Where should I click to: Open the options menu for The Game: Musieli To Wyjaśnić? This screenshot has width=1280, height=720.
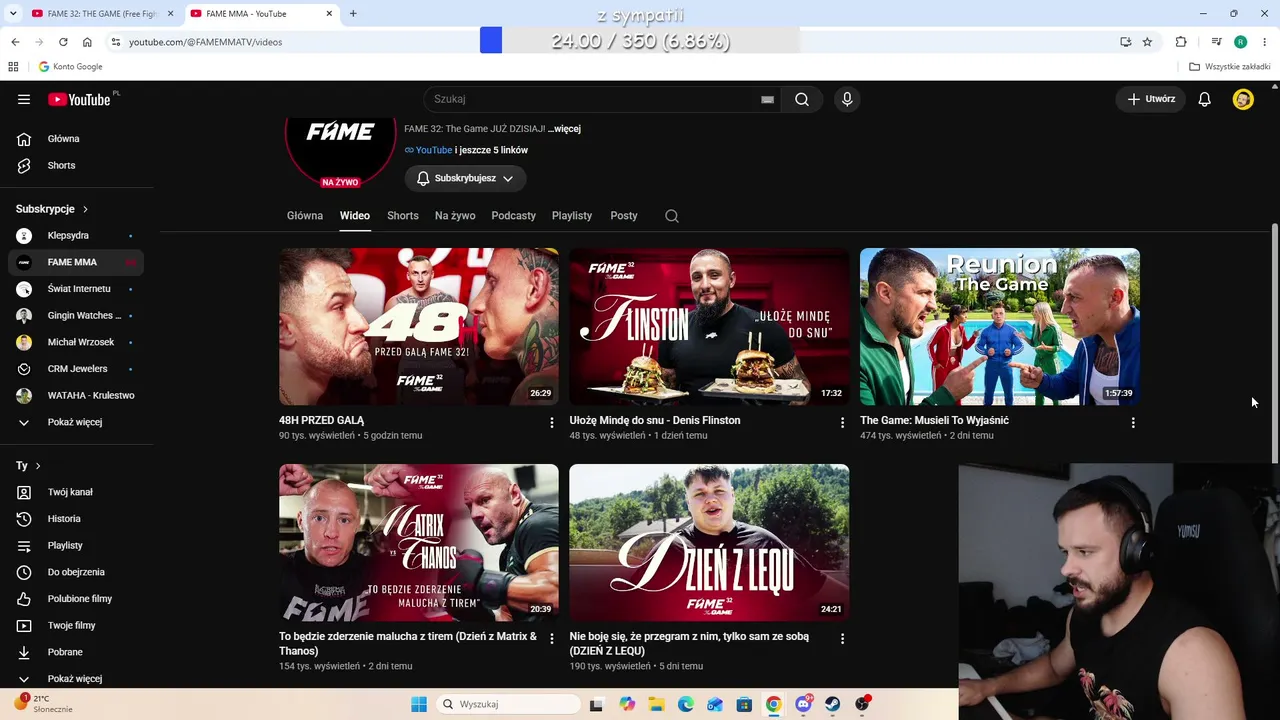tap(1133, 423)
